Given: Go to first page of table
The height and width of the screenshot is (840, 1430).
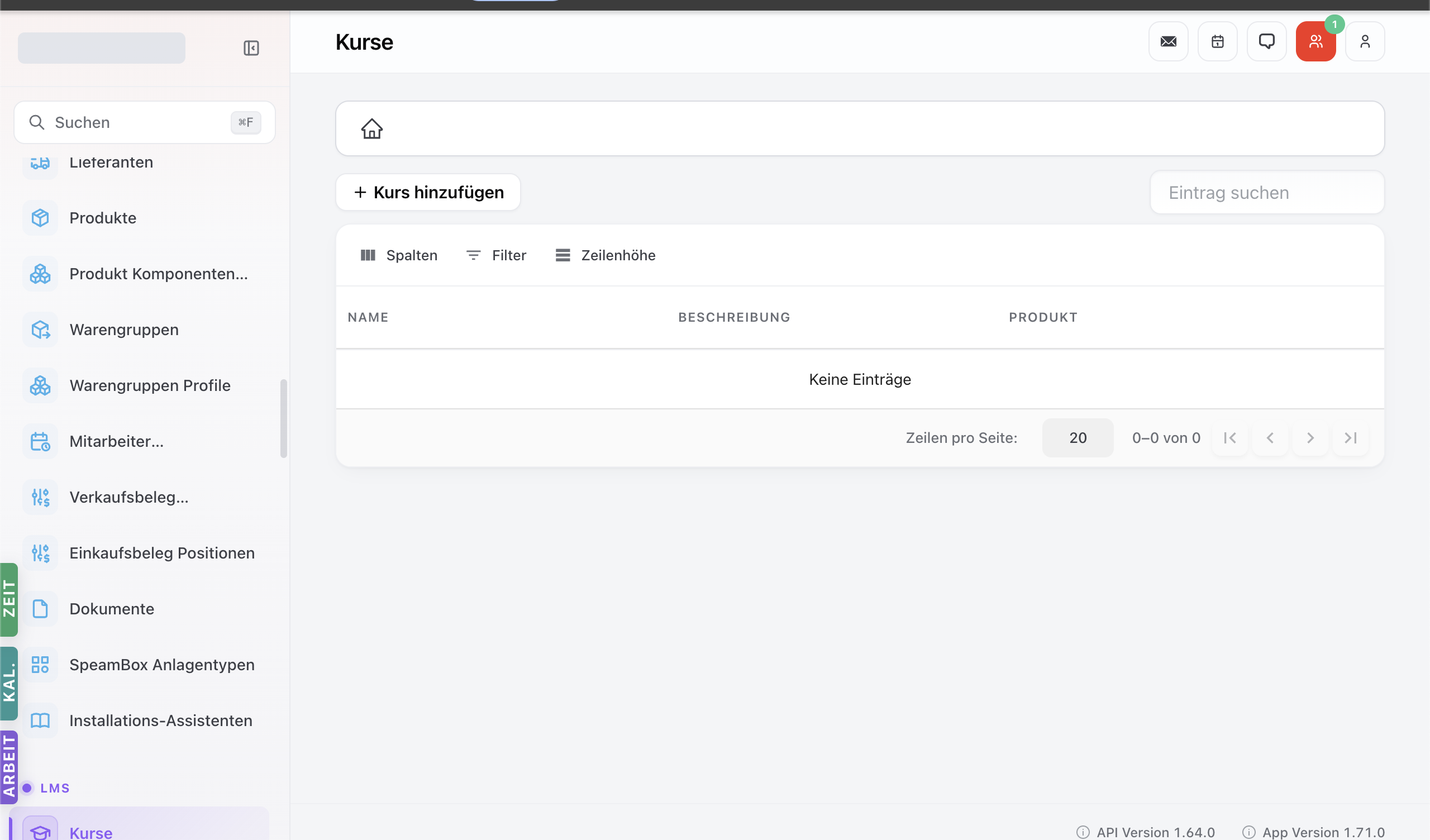Looking at the screenshot, I should coord(1230,438).
